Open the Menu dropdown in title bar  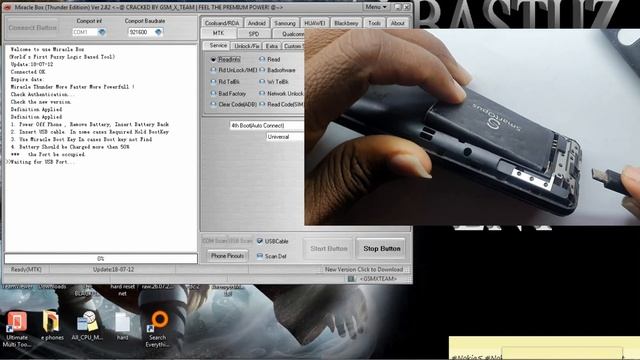(376, 7)
